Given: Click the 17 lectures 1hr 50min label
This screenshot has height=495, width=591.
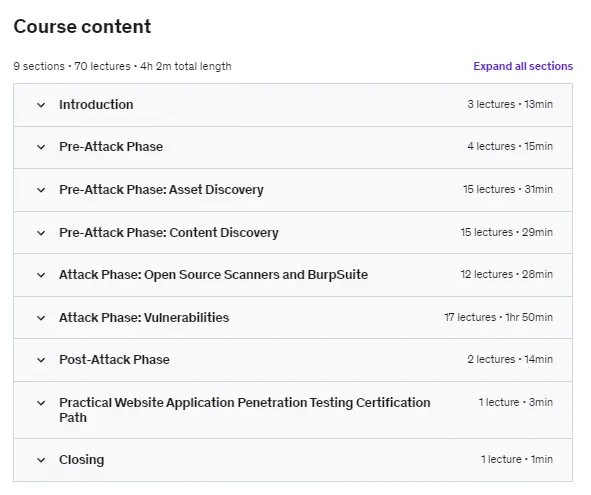Looking at the screenshot, I should coord(498,317).
